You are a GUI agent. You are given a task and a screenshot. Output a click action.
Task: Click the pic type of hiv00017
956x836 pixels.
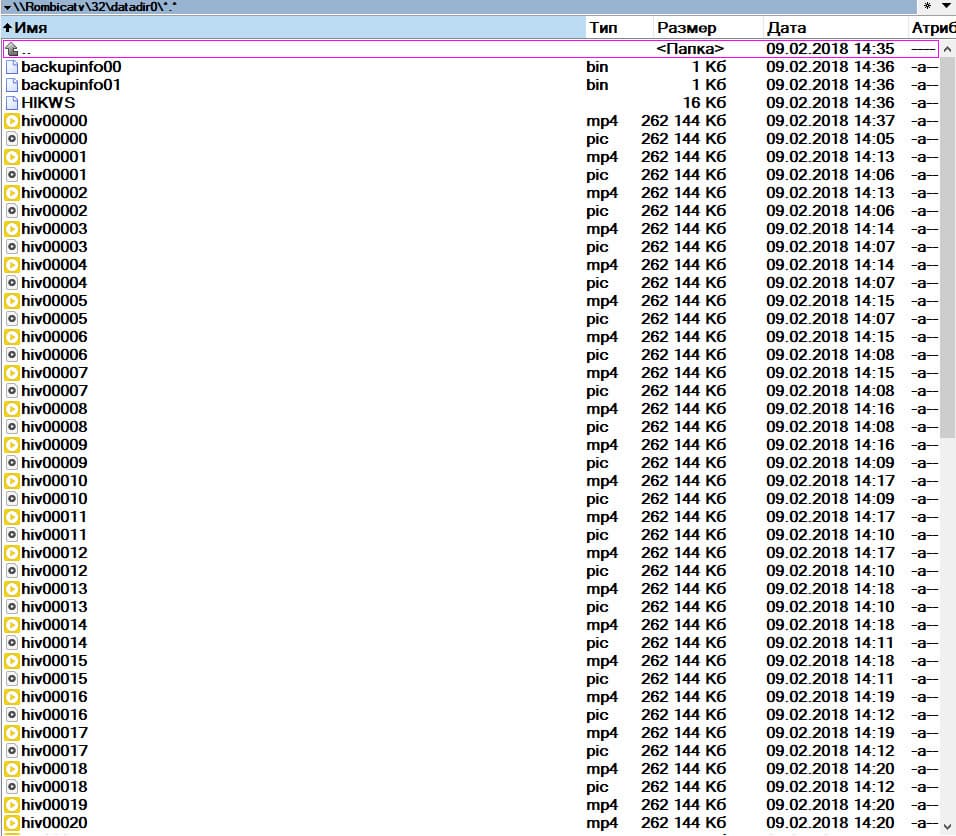pyautogui.click(x=598, y=751)
